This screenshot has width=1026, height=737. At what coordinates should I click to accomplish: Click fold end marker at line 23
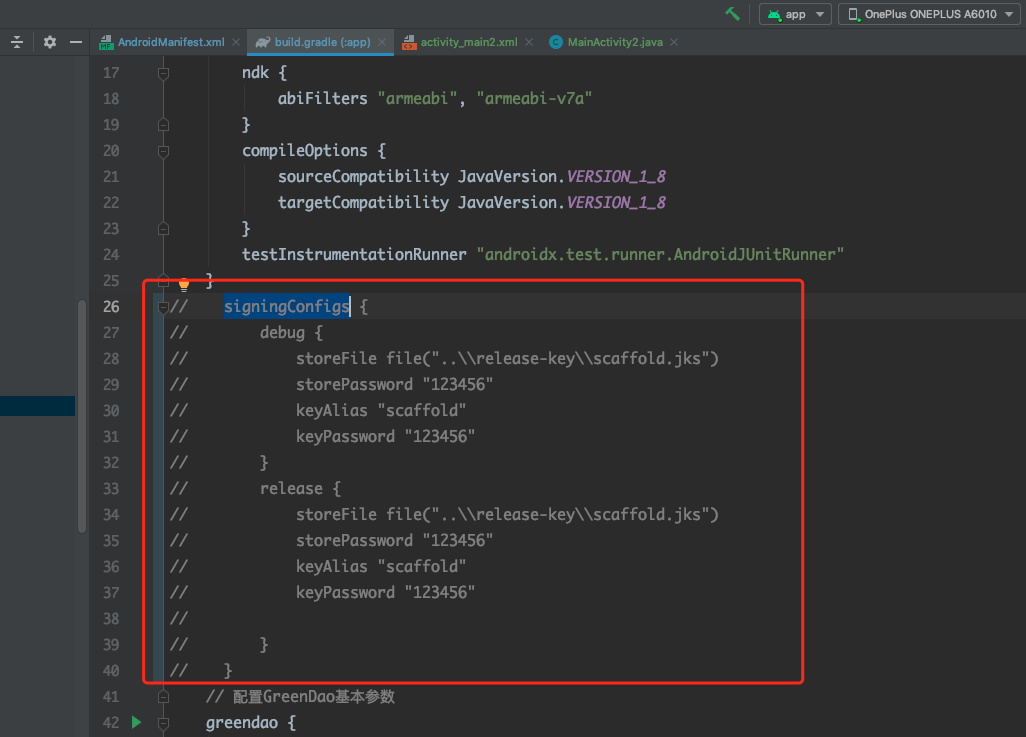[164, 228]
